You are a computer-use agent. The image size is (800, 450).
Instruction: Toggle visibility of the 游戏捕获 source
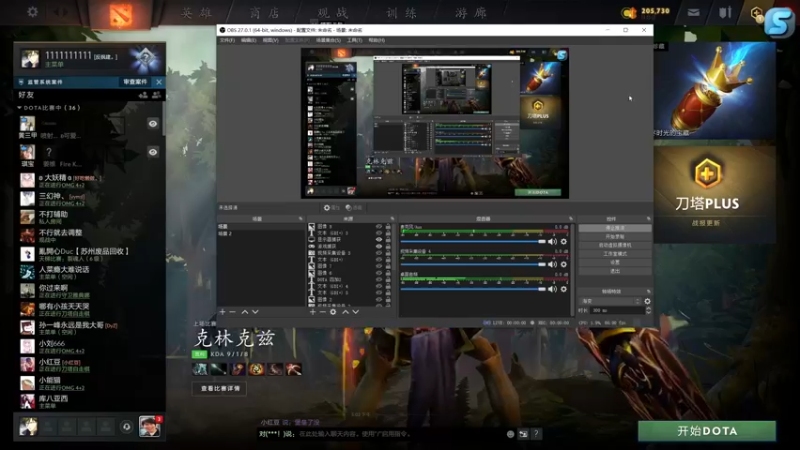379,246
